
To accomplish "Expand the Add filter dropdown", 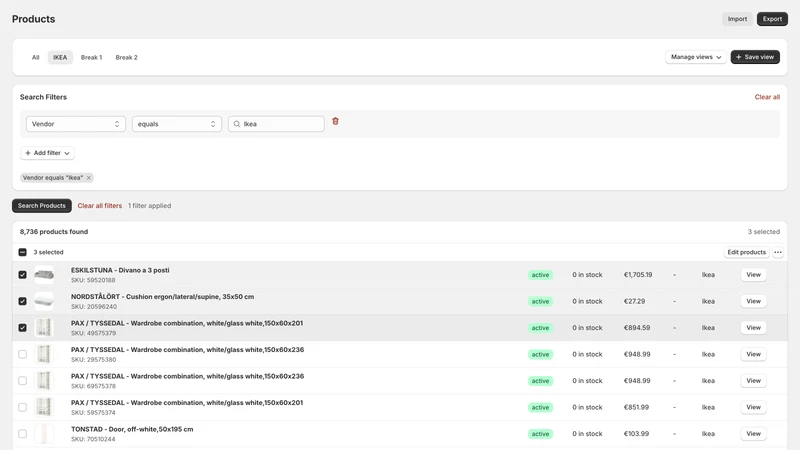I will (47, 153).
